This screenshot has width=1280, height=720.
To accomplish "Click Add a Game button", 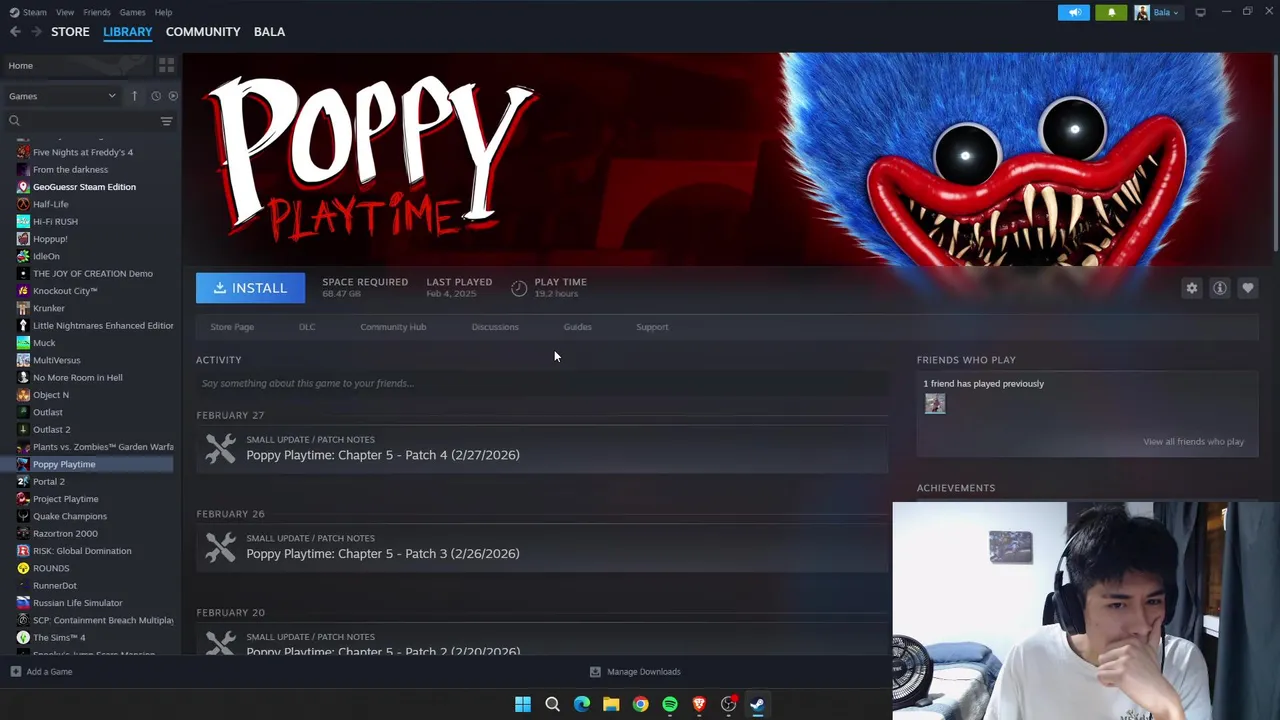I will (x=41, y=672).
